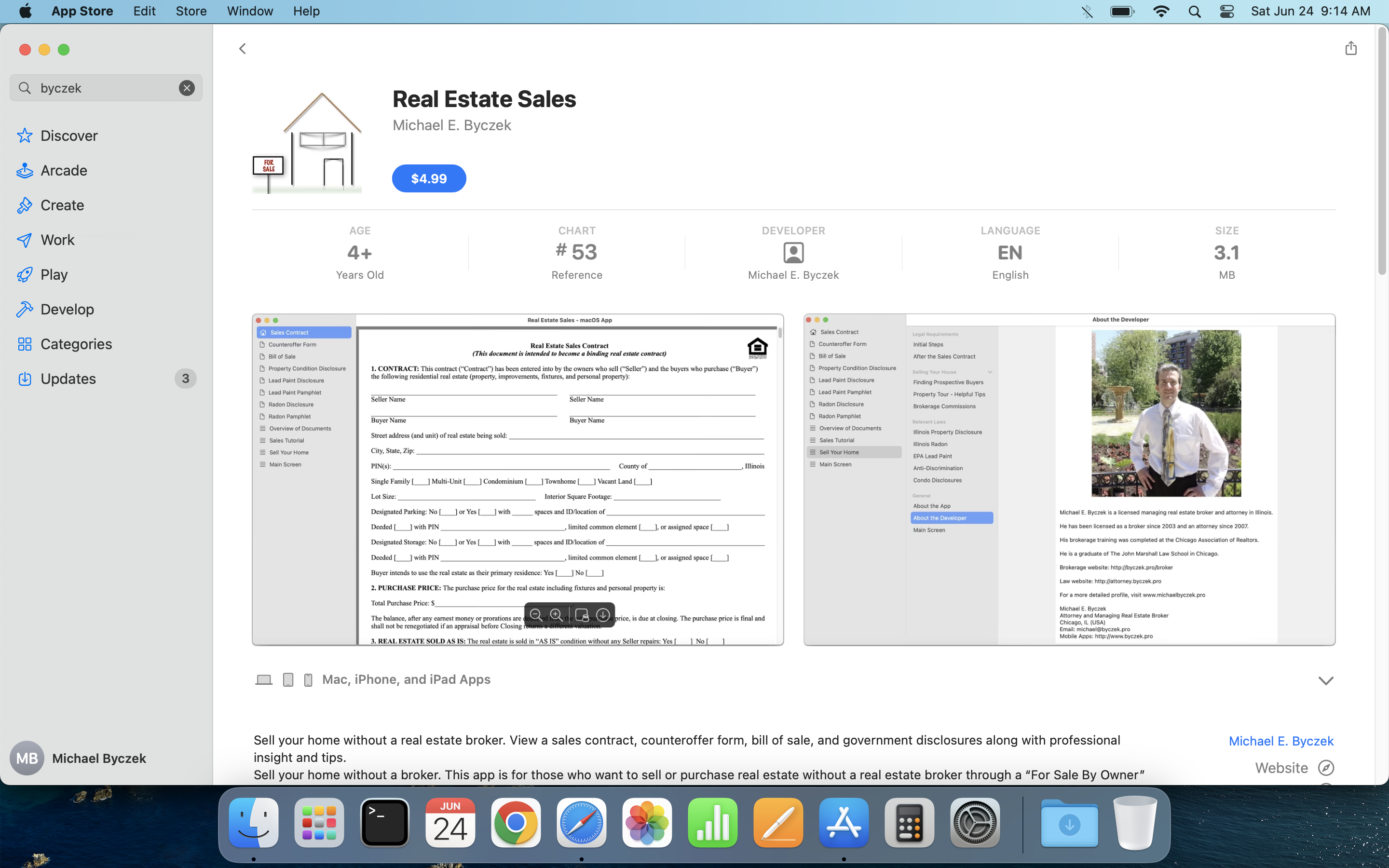
Task: Open Google Chrome from the Dock
Action: pyautogui.click(x=516, y=823)
